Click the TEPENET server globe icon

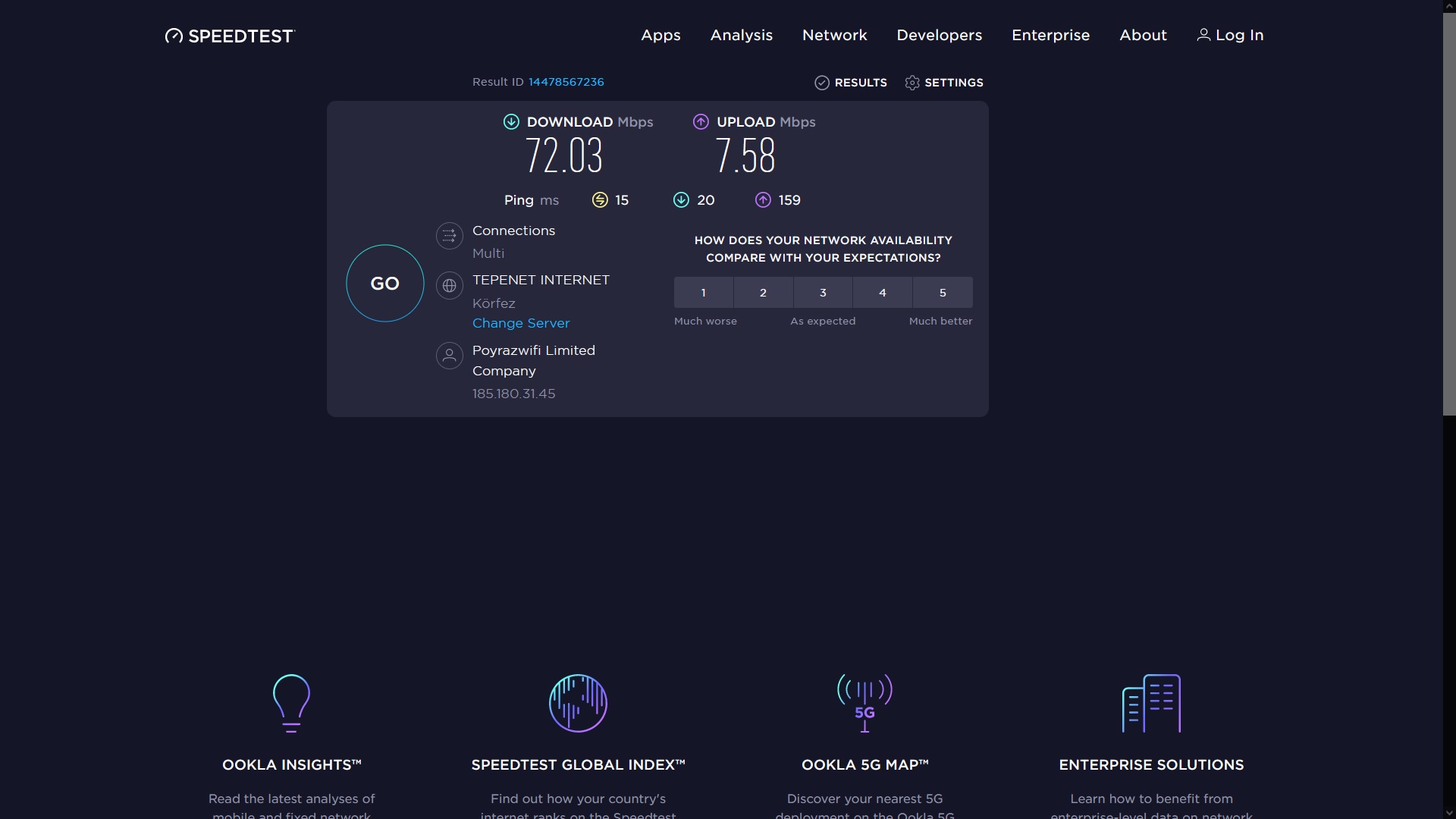449,286
